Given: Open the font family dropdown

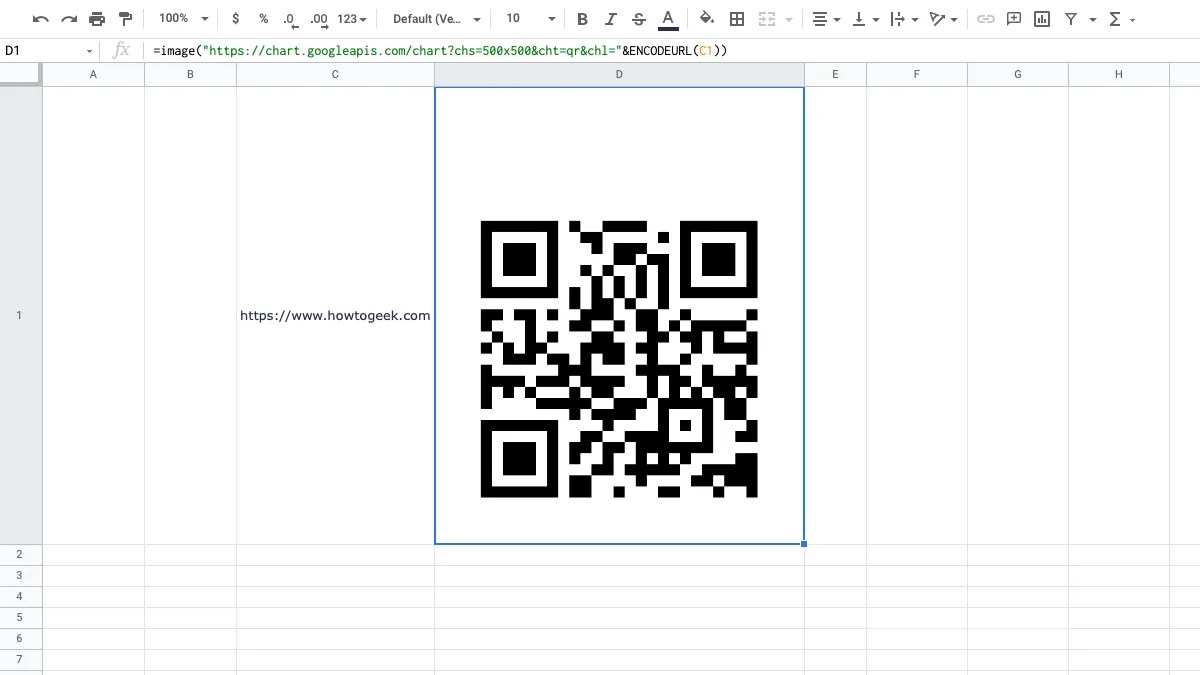Looking at the screenshot, I should point(436,18).
